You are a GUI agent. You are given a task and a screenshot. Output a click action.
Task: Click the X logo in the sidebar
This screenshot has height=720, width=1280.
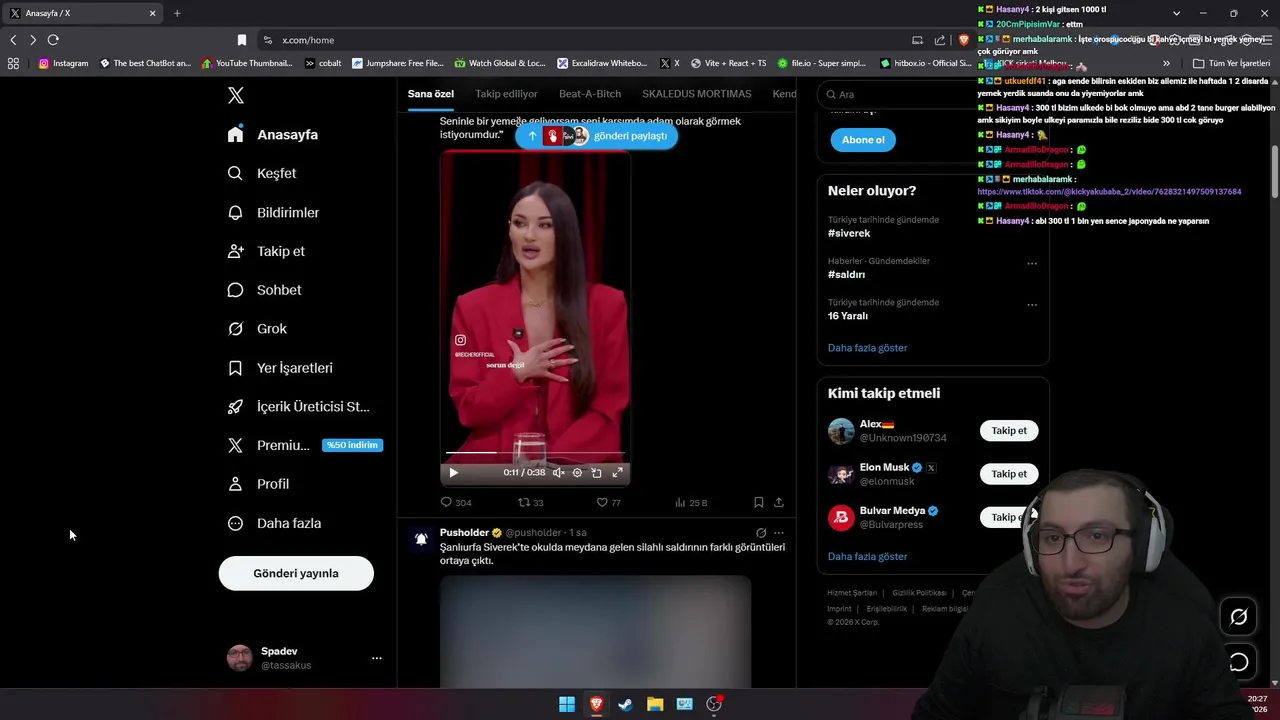point(235,95)
